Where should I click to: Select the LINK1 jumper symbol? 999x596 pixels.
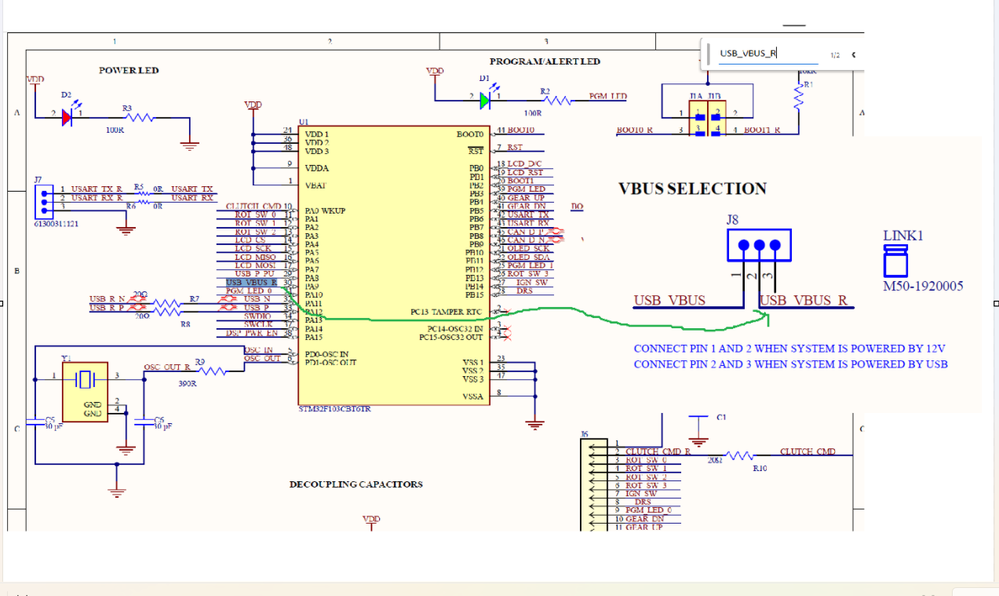895,261
